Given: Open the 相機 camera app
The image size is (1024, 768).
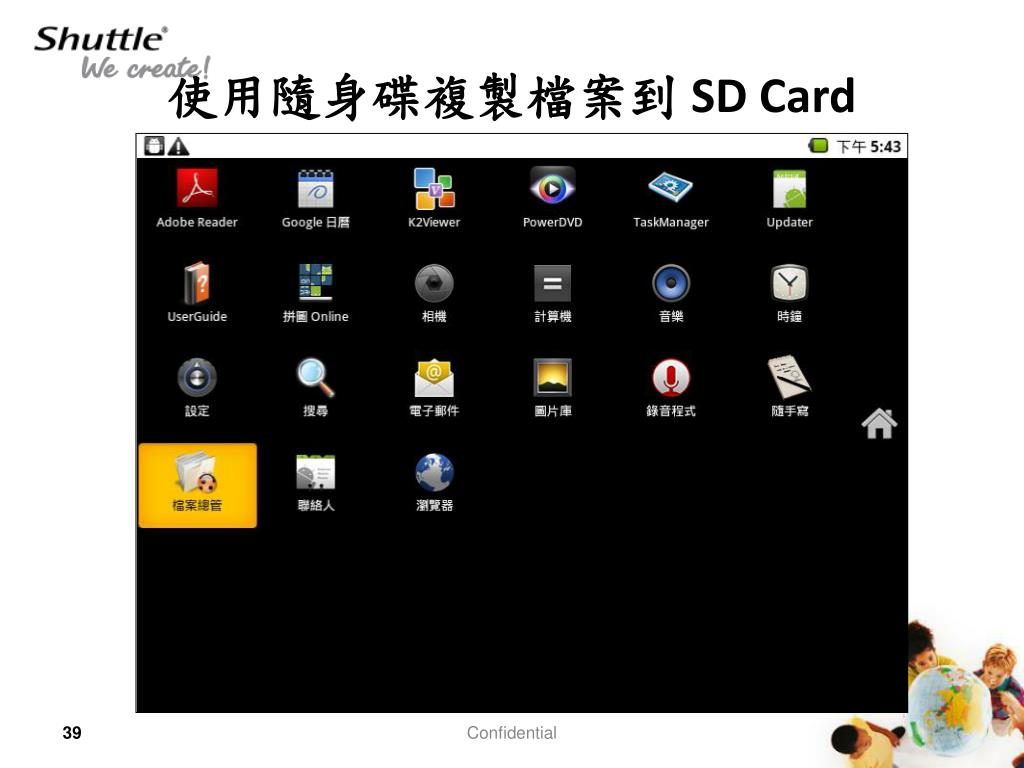Looking at the screenshot, I should tap(434, 293).
